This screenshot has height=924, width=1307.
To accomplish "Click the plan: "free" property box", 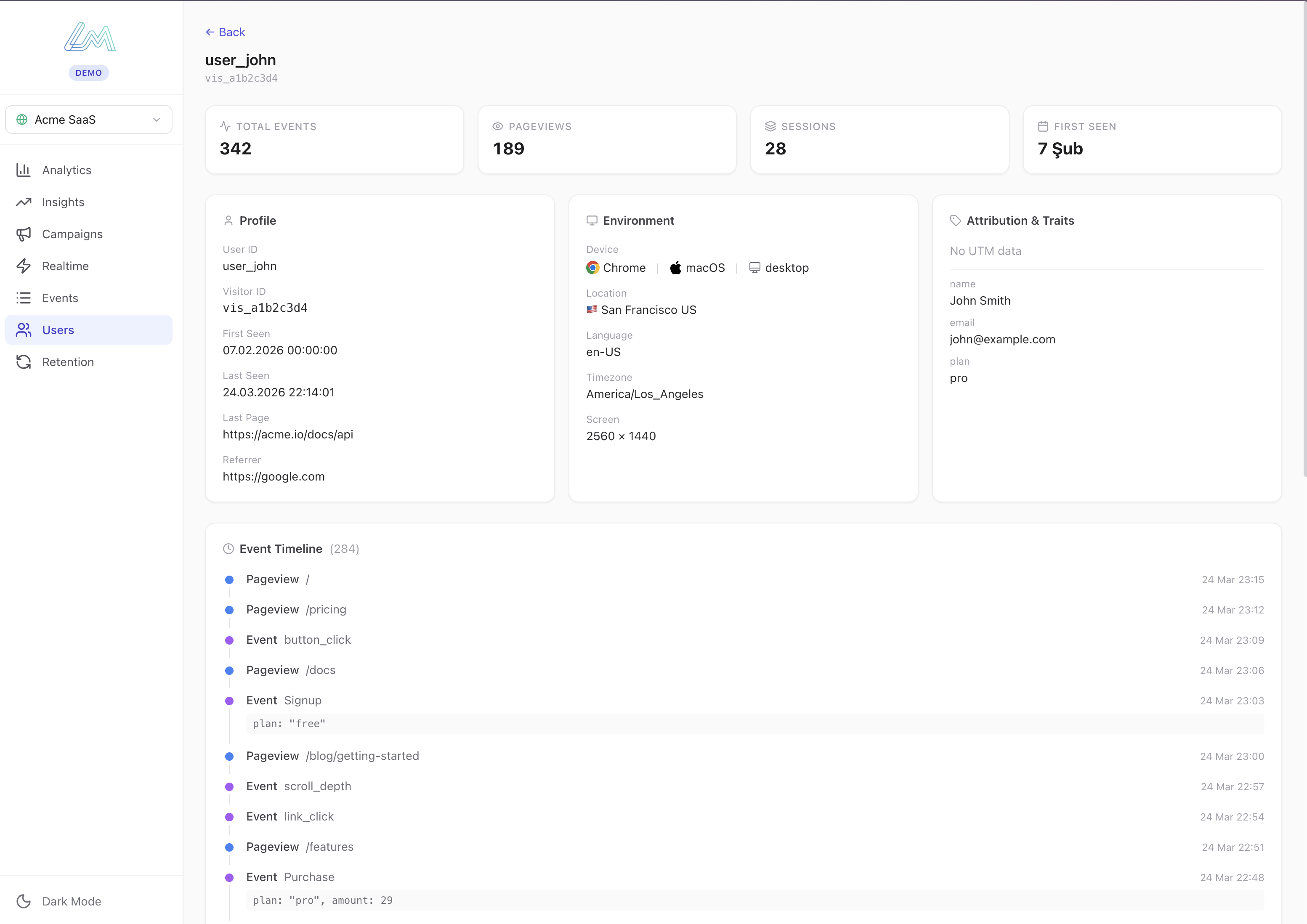I will pos(755,724).
